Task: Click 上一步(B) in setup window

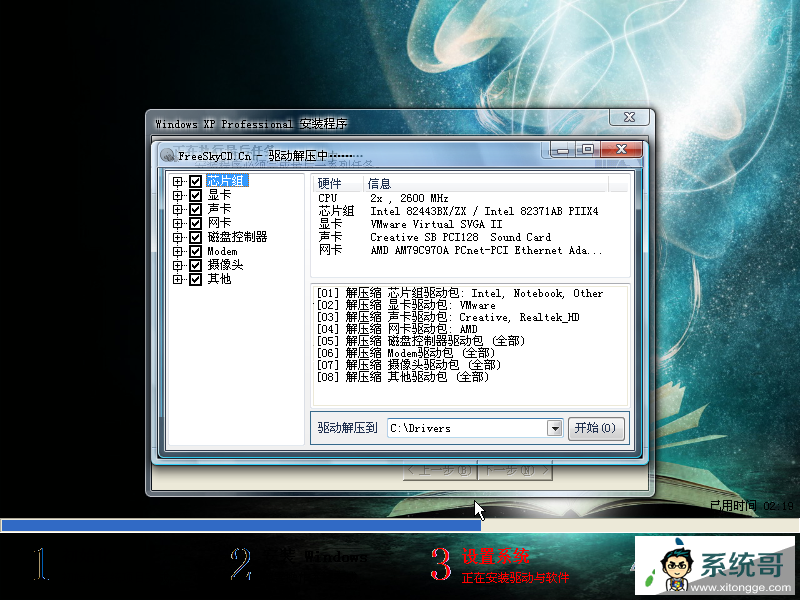Action: (440, 470)
